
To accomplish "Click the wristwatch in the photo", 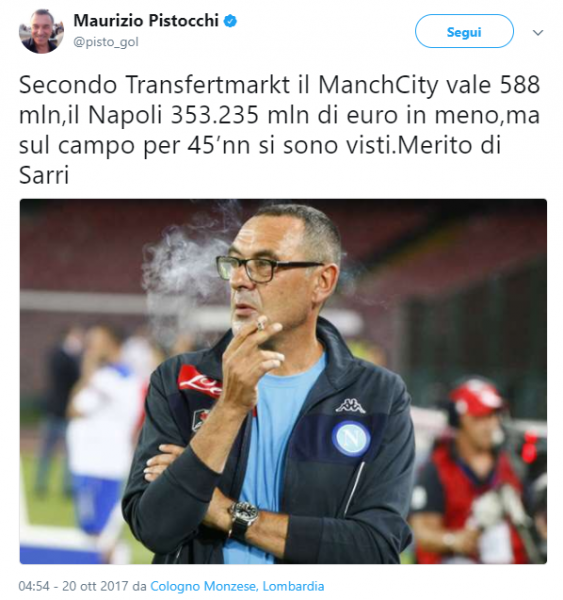I will (243, 519).
